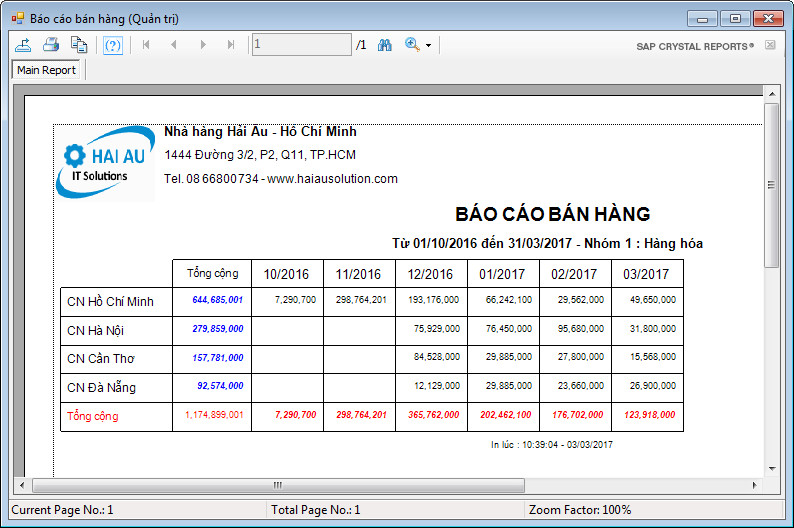Click cell value 84,528,000
Image resolution: width=794 pixels, height=528 pixels.
[x=436, y=357]
